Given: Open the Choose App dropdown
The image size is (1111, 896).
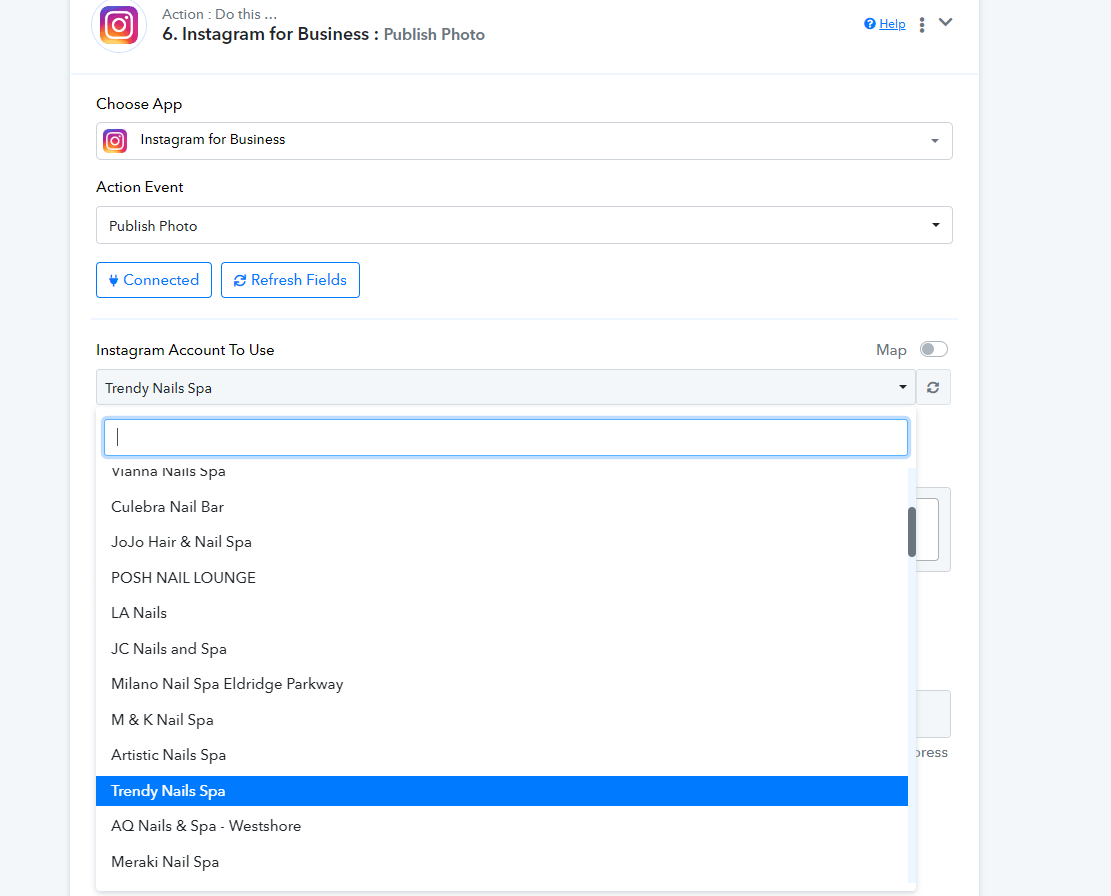Looking at the screenshot, I should click(x=524, y=141).
